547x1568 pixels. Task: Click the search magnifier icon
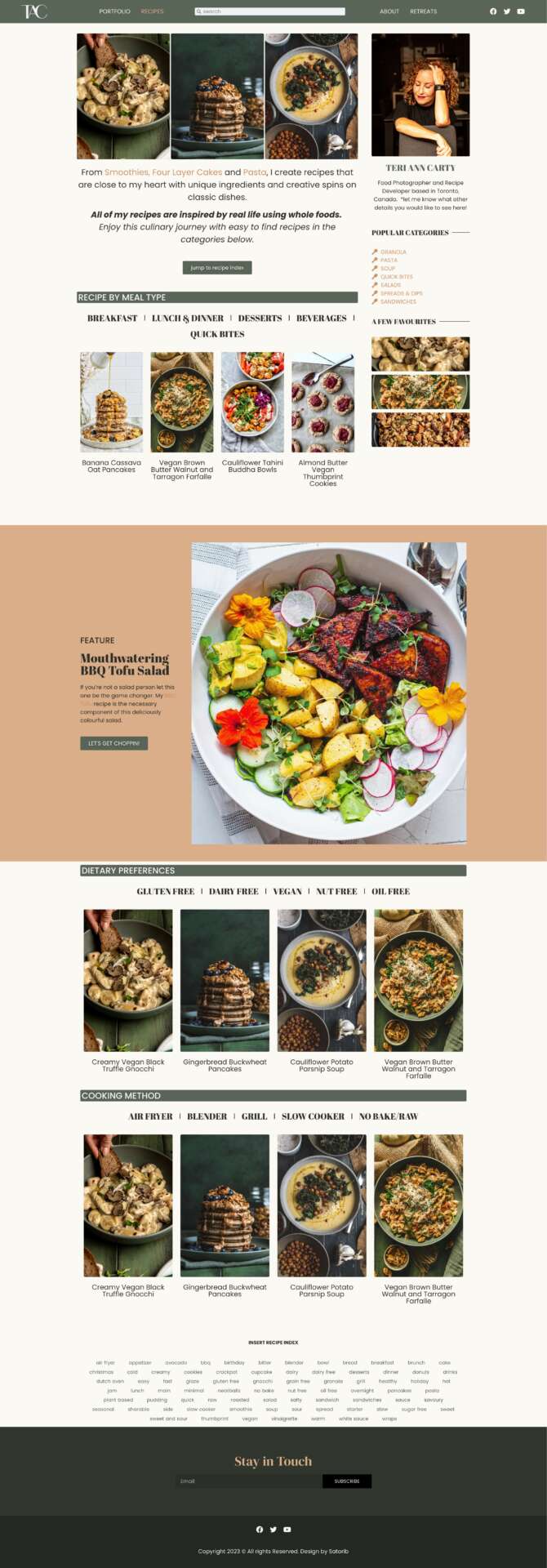198,11
